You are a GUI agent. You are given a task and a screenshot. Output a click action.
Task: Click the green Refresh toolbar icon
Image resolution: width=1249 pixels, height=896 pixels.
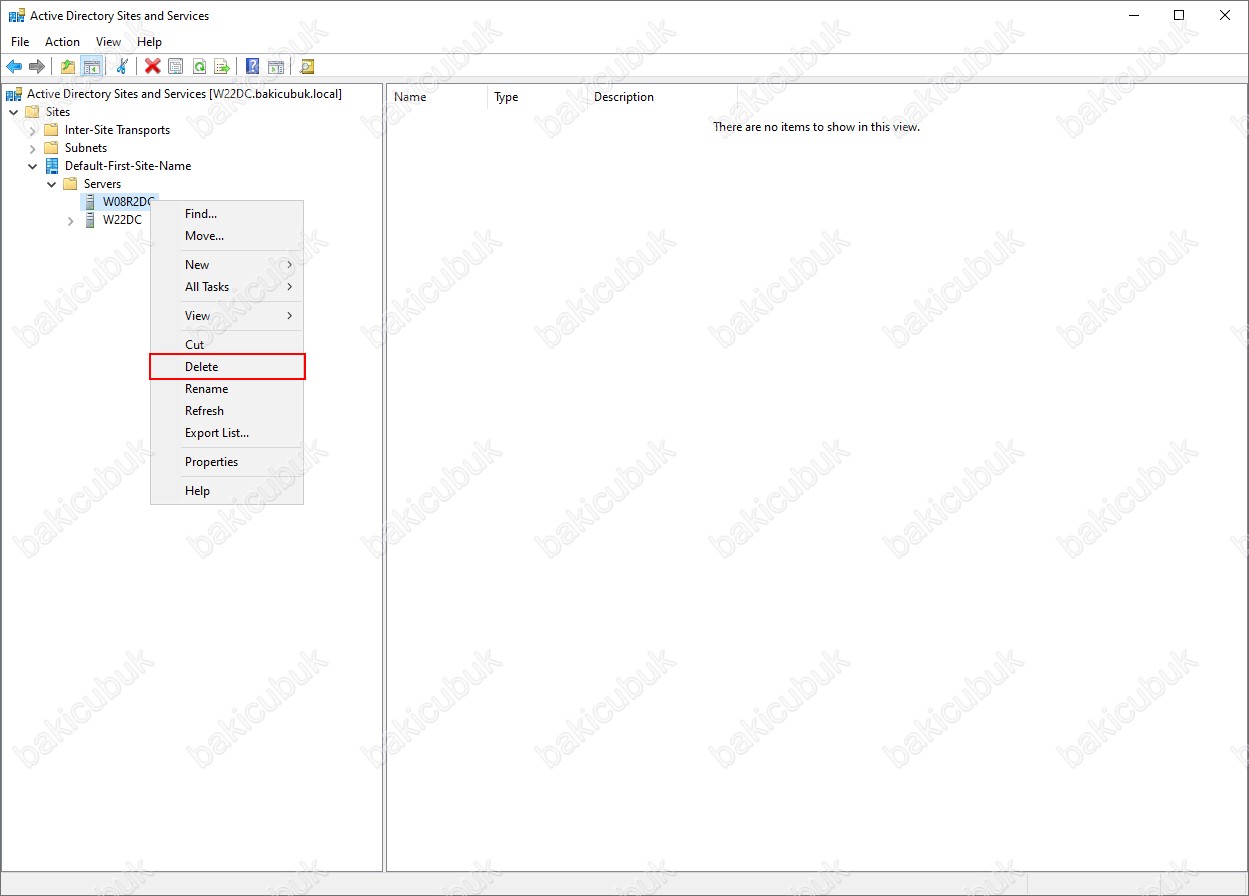click(x=199, y=67)
